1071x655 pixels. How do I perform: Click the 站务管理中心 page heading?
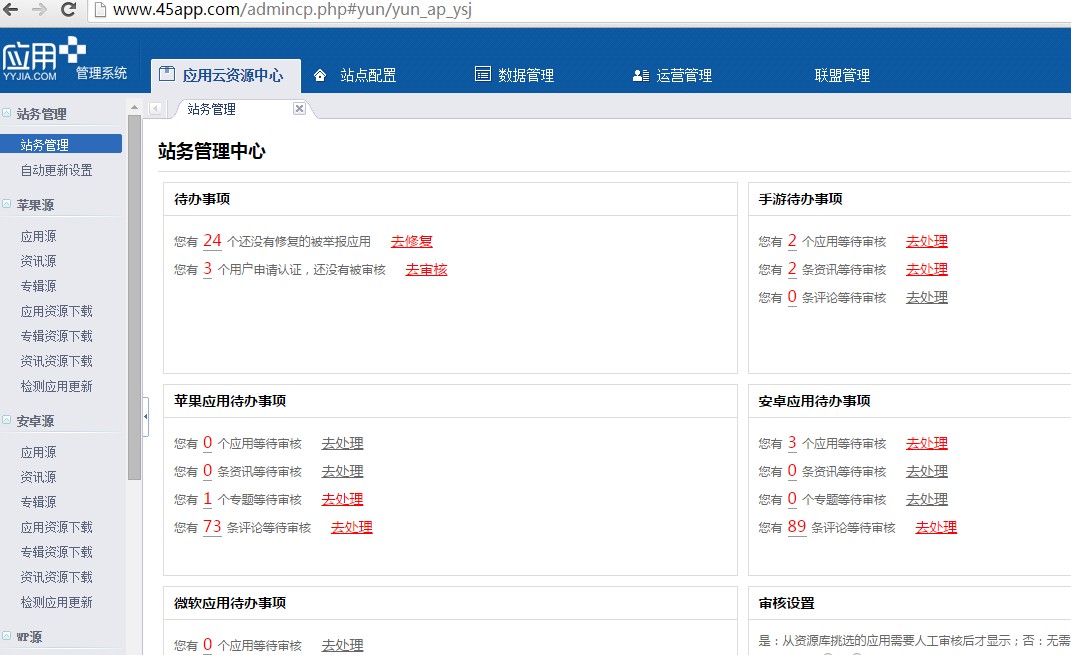pos(212,151)
